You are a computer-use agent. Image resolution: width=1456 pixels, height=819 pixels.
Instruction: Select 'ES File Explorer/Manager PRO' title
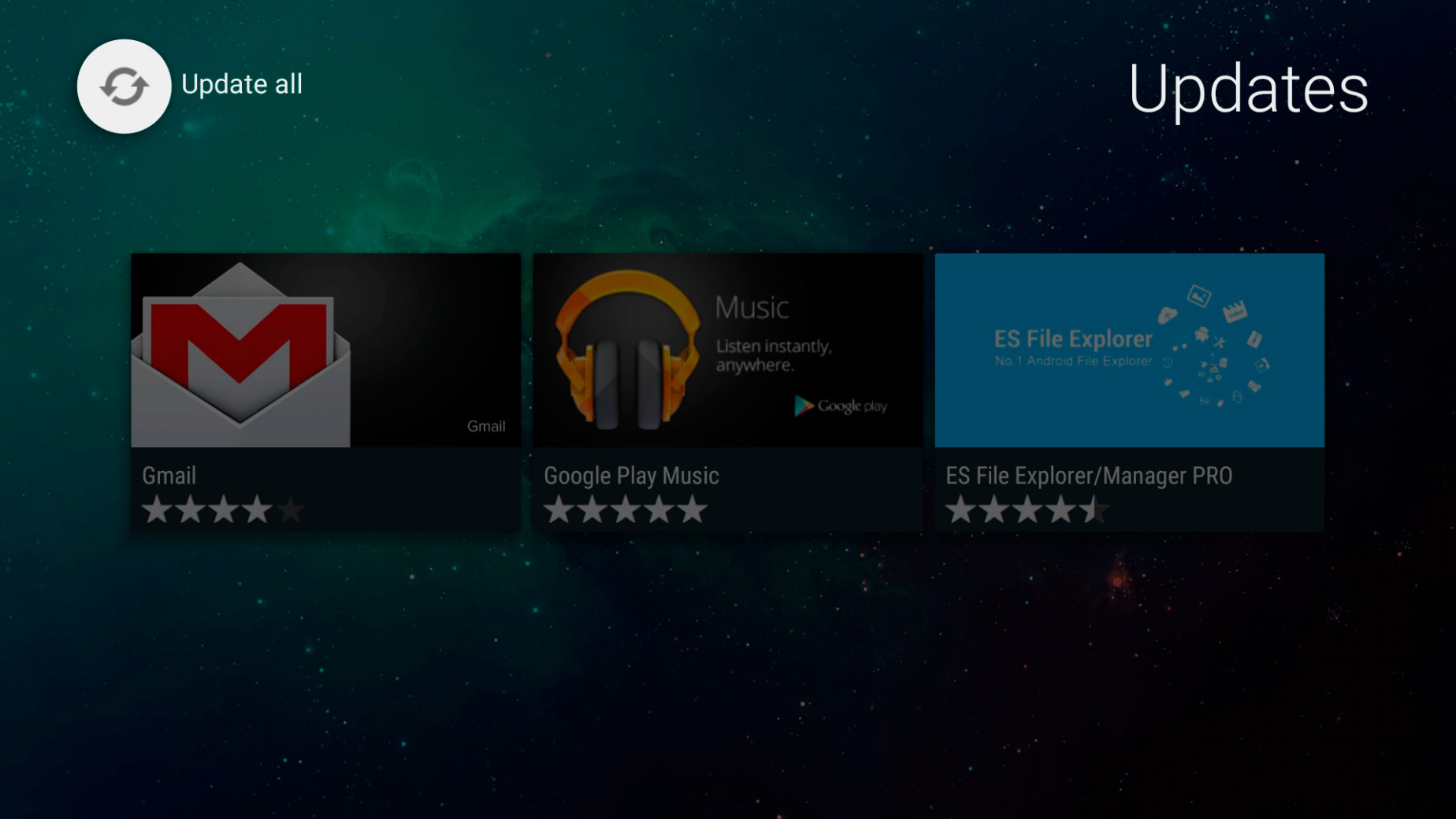pos(1089,476)
